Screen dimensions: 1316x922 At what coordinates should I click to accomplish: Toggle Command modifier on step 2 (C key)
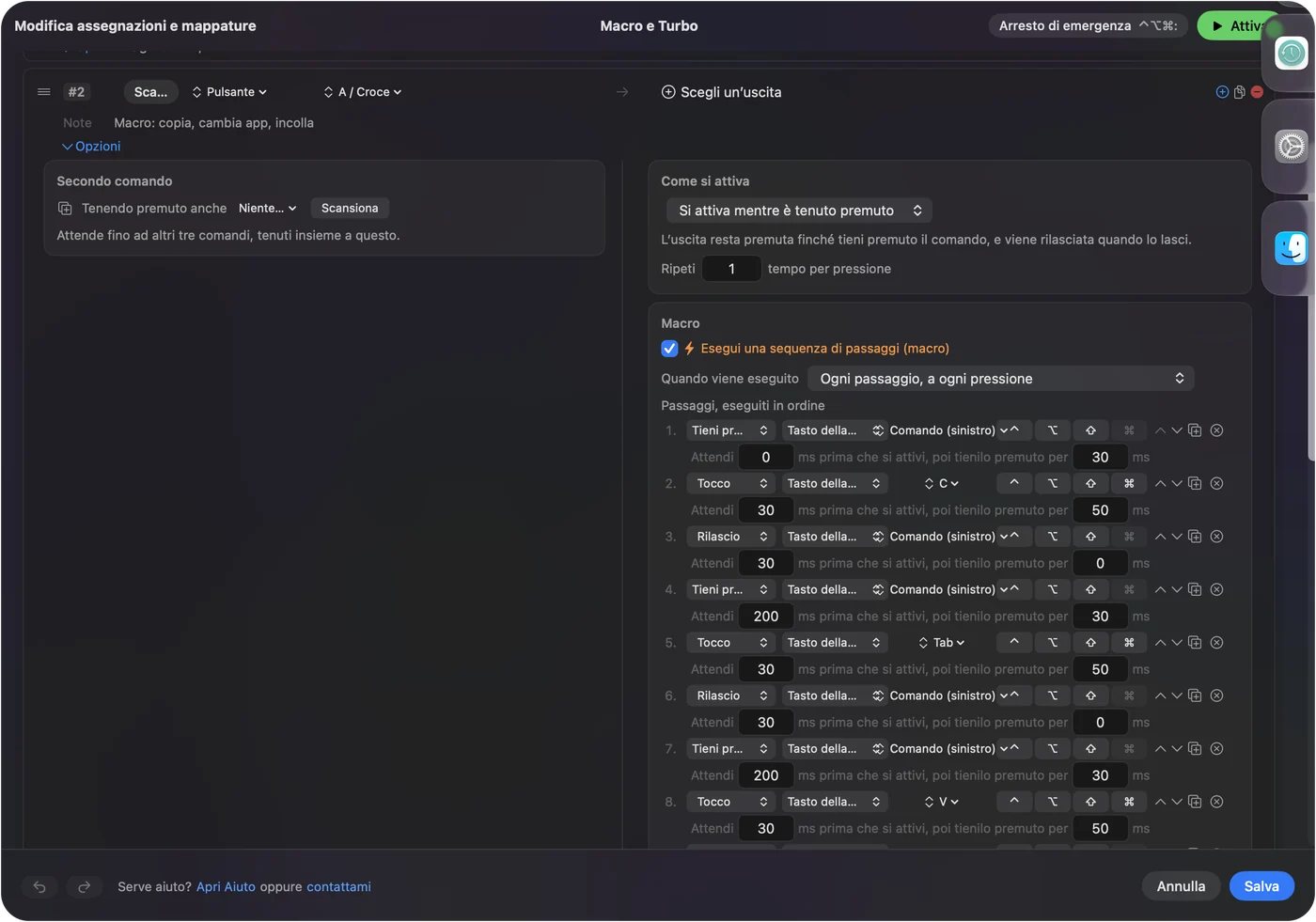(1129, 484)
